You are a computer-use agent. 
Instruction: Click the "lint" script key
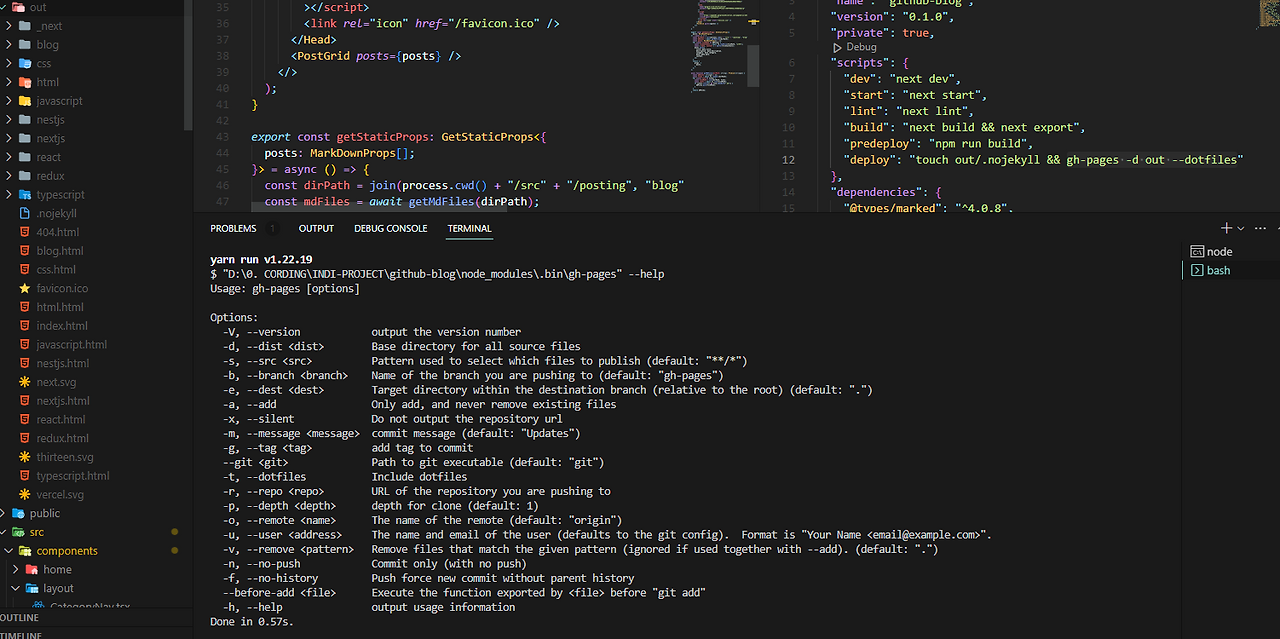pos(863,112)
